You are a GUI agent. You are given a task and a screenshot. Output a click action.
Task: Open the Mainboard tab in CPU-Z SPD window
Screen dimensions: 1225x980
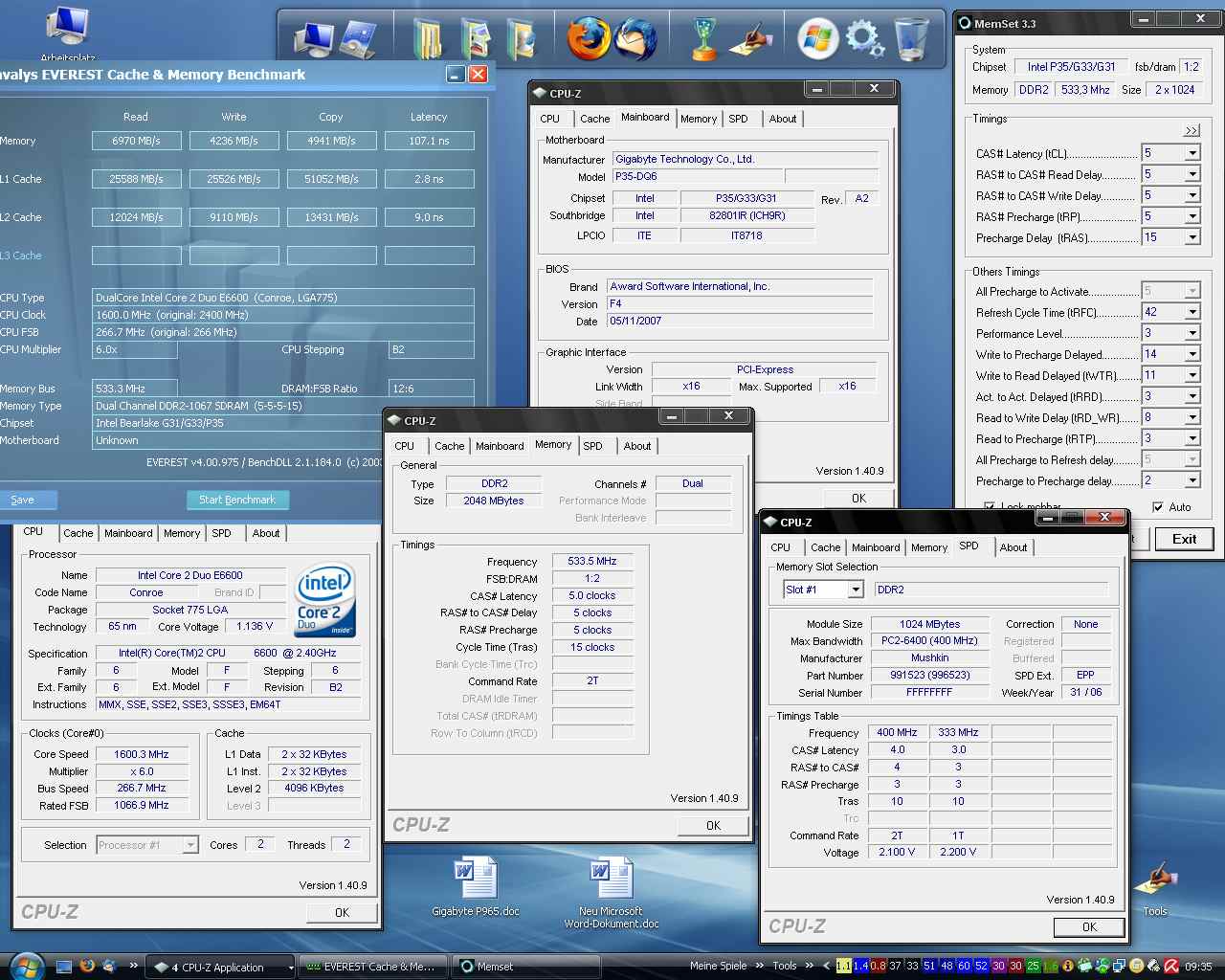click(876, 547)
